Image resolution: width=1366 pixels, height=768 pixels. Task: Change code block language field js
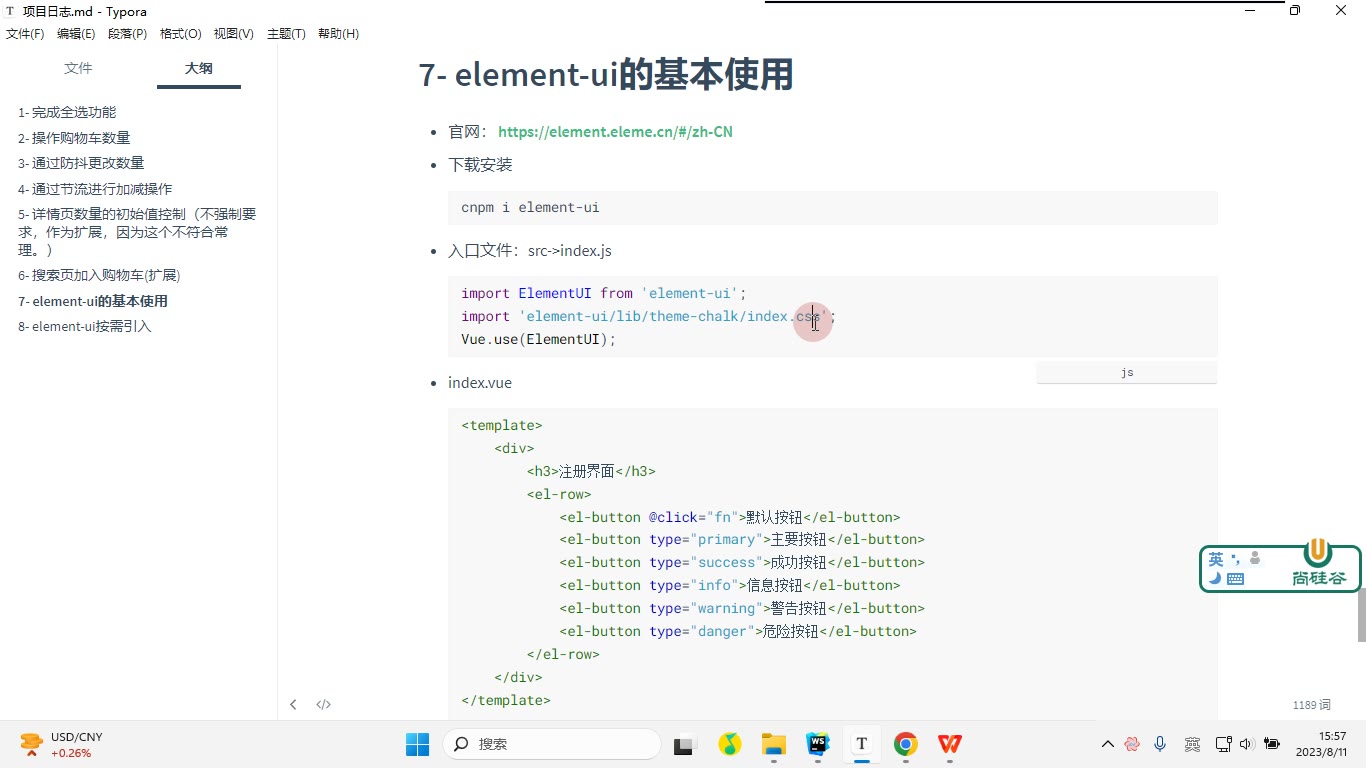pos(1127,373)
